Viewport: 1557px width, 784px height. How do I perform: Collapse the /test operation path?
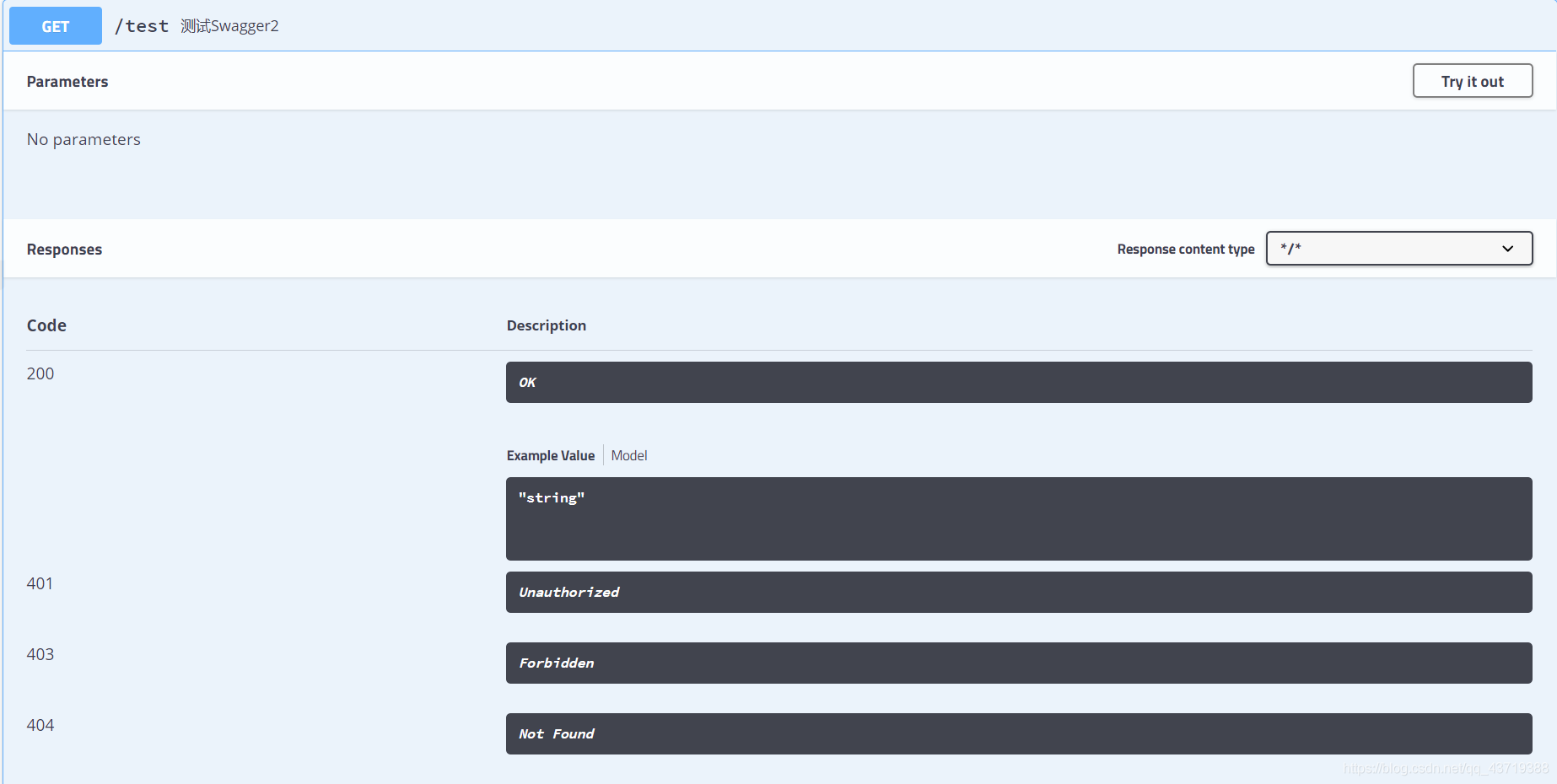[142, 26]
